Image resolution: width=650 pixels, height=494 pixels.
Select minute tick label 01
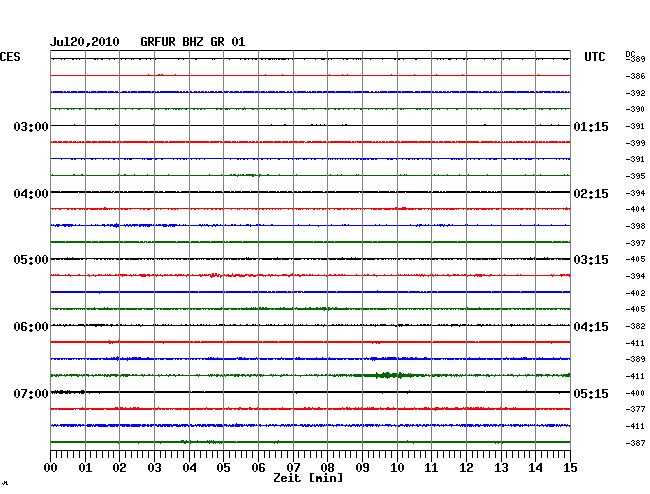coord(85,467)
